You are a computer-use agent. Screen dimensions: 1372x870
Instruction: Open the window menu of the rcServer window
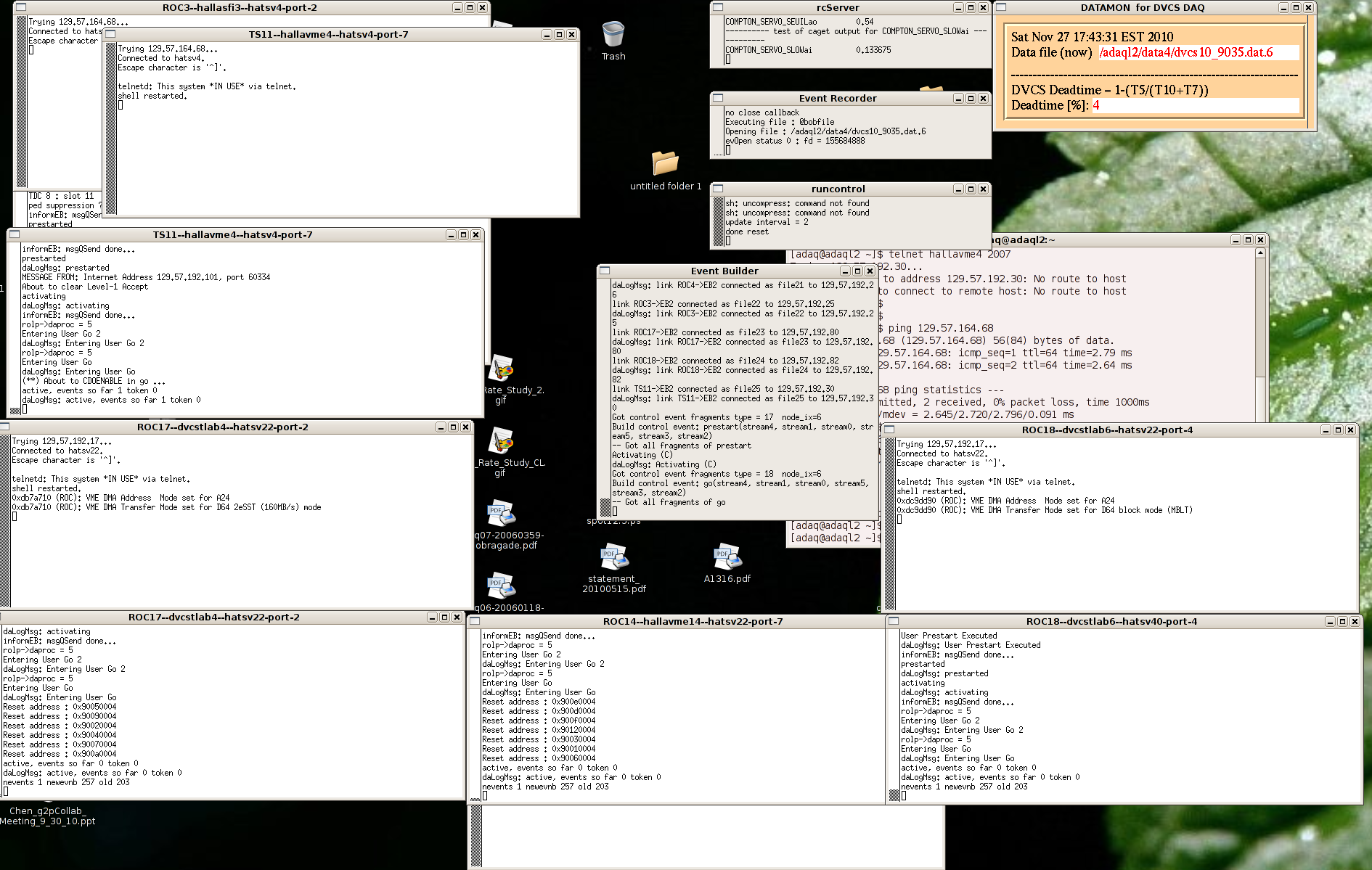click(x=718, y=7)
